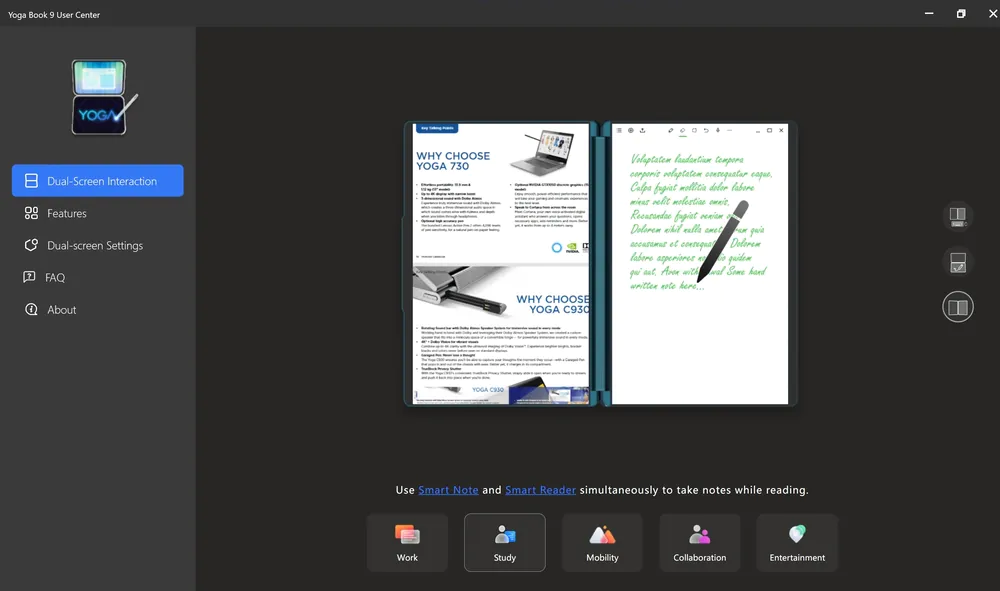Follow the Smart Reader link
Viewport: 1000px width, 591px height.
tap(540, 490)
